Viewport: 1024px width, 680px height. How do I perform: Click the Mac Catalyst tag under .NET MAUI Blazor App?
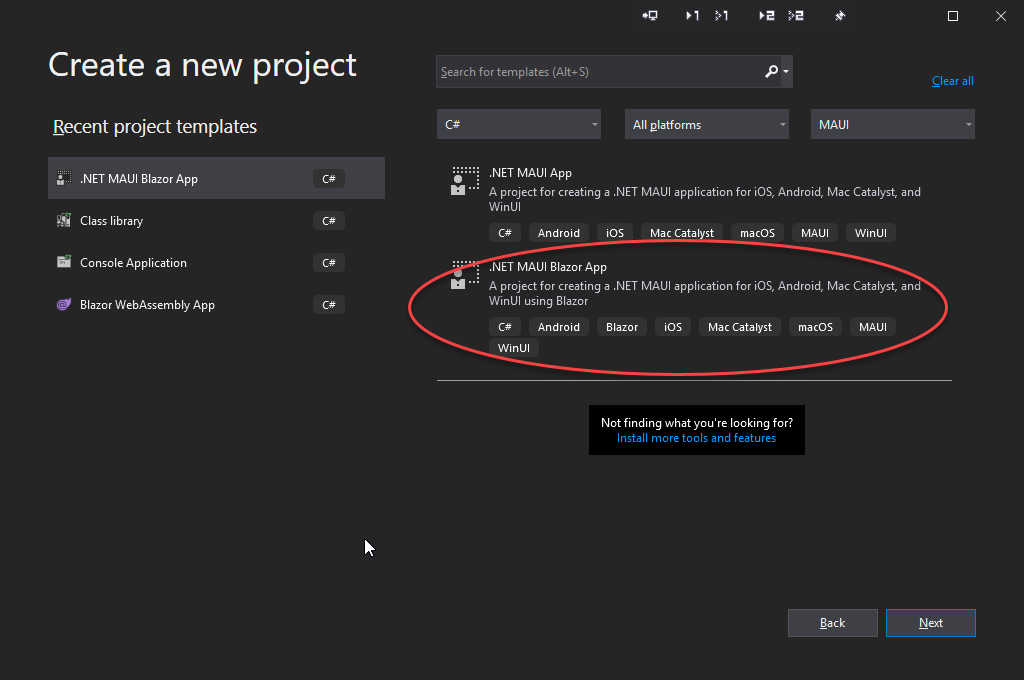pyautogui.click(x=739, y=327)
